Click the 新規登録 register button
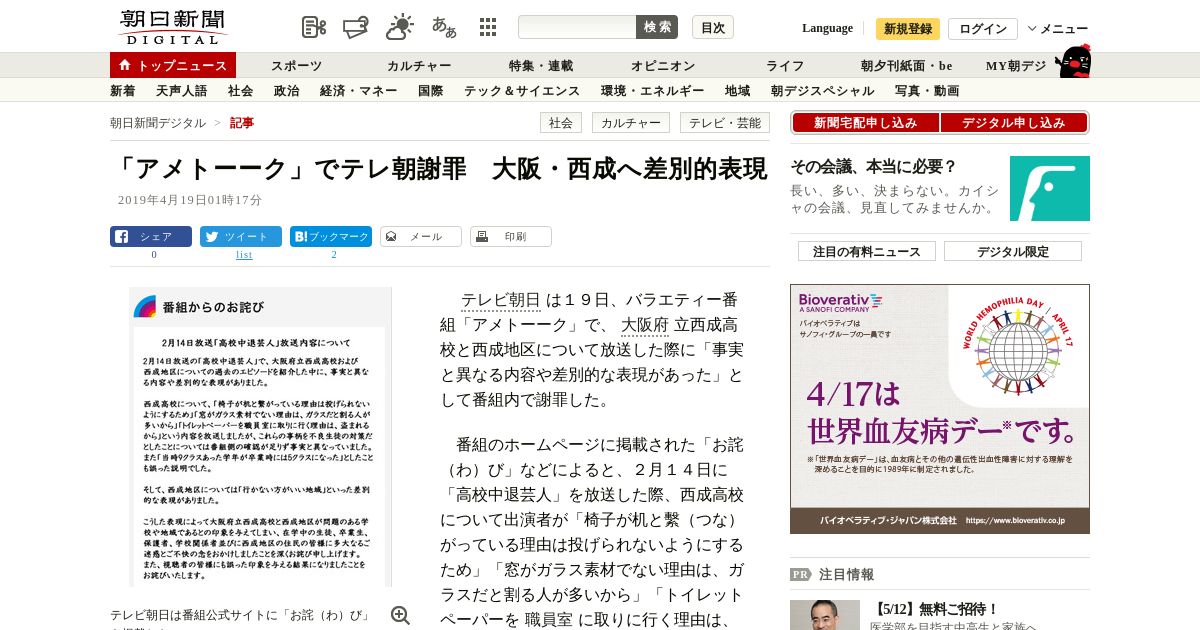 908,29
